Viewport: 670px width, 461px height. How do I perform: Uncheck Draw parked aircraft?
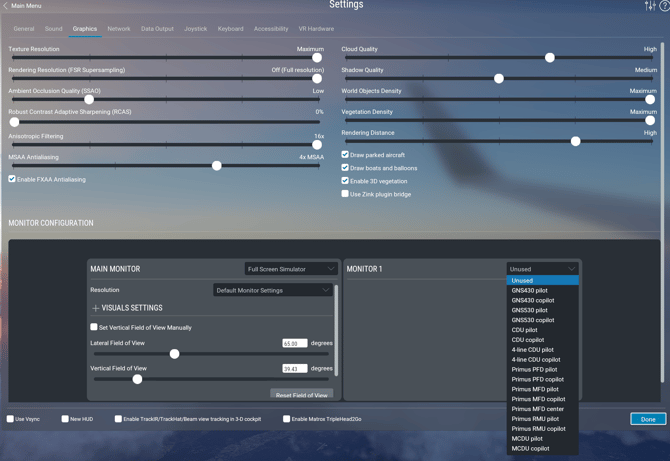point(345,154)
